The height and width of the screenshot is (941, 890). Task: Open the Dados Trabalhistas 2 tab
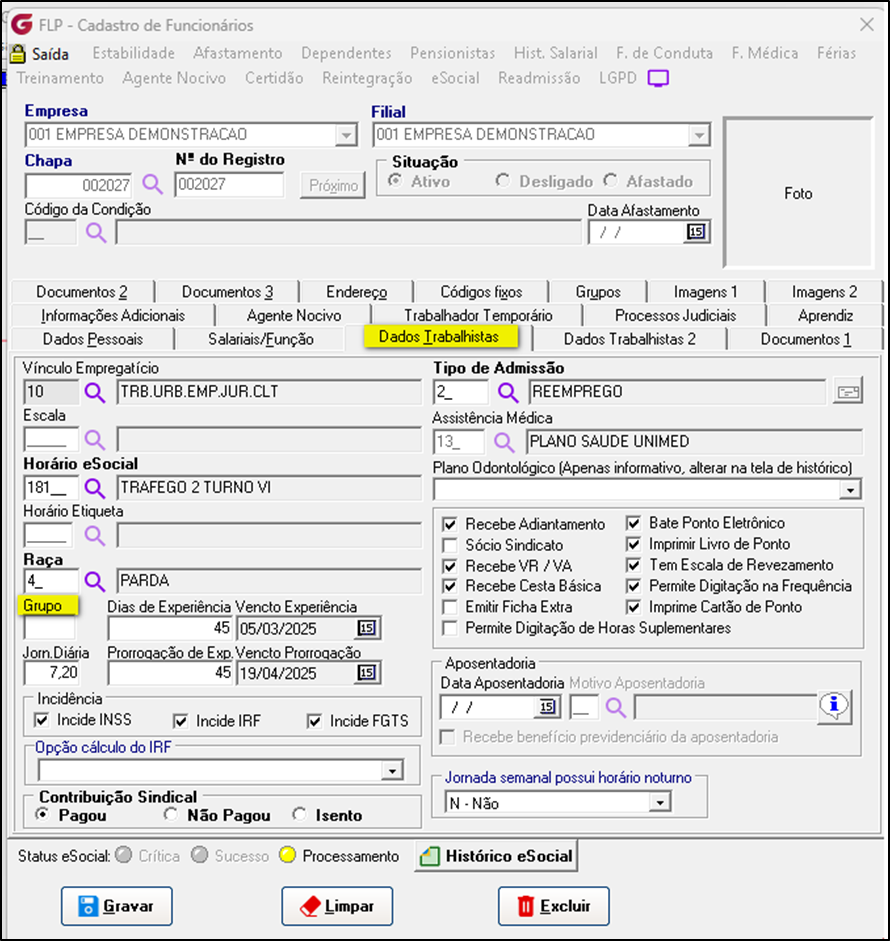point(630,339)
